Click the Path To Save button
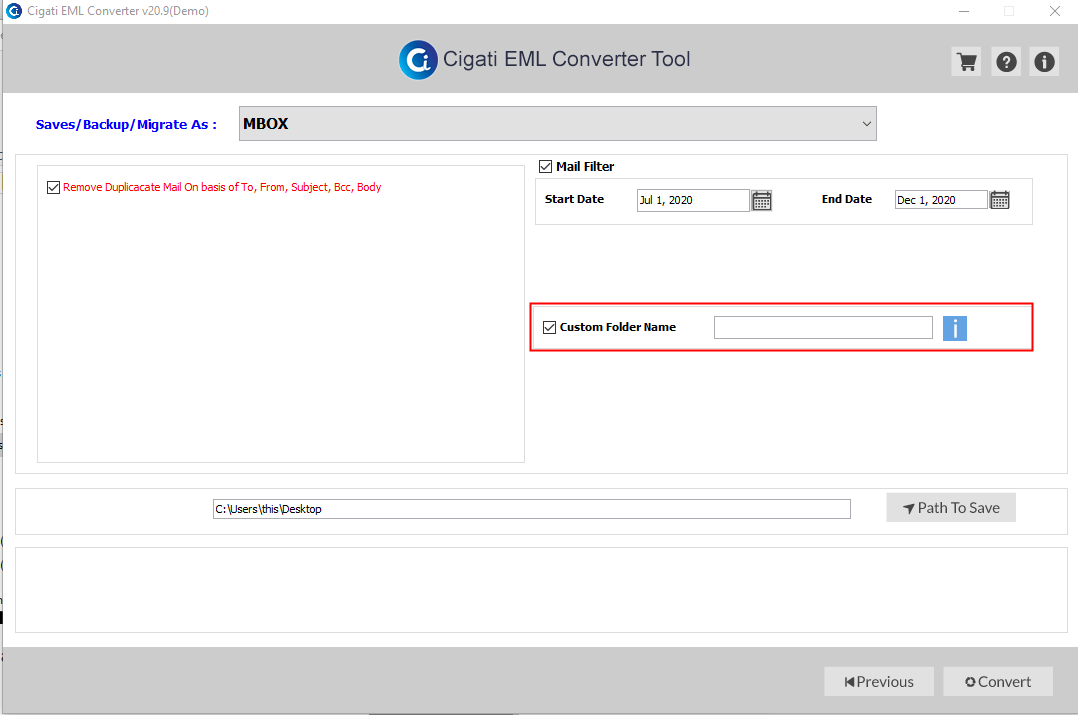The width and height of the screenshot is (1078, 715). 951,508
